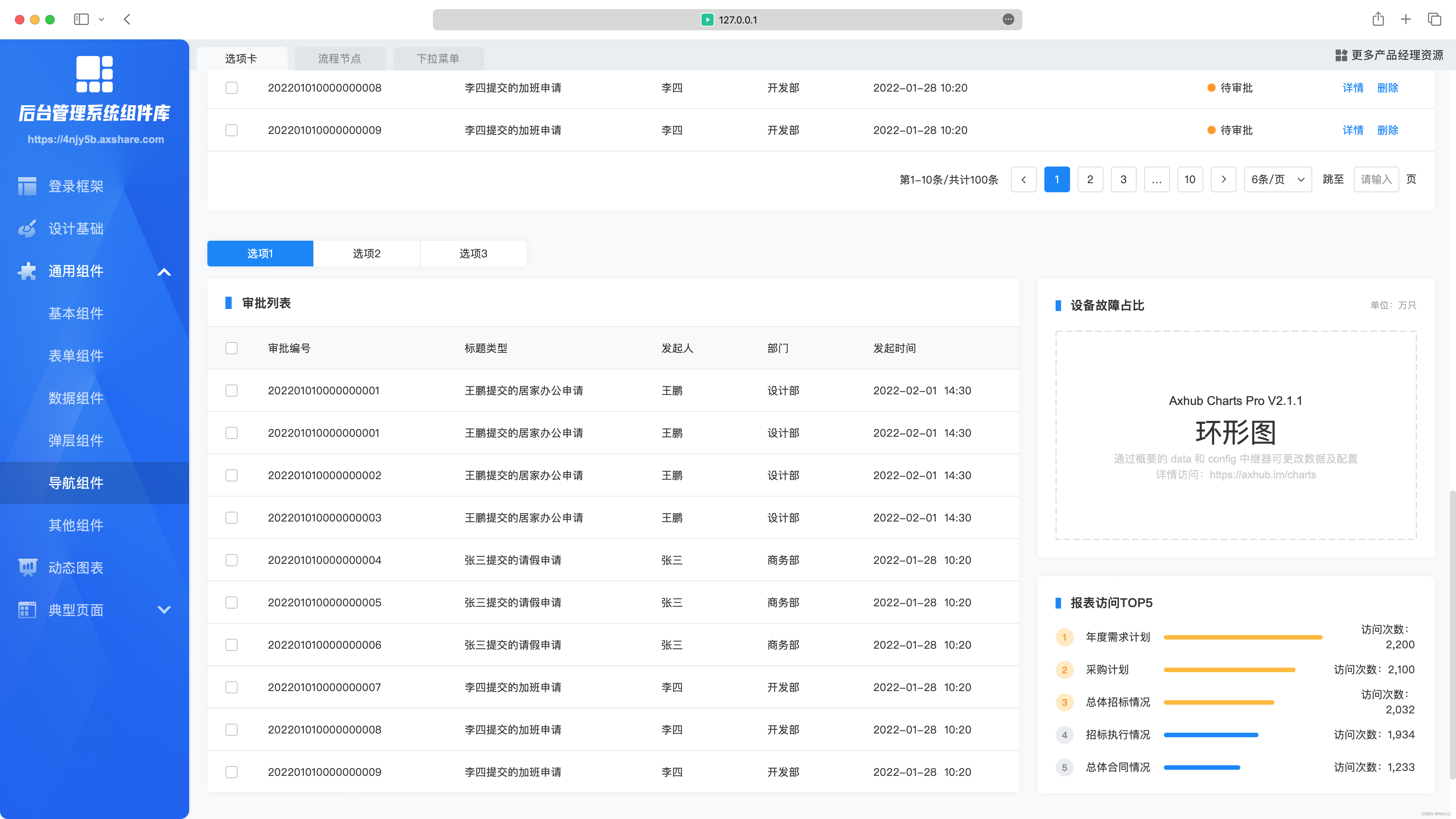Check row 20220101000000005 张三提交的请假申请
The image size is (1456, 819).
tap(231, 603)
